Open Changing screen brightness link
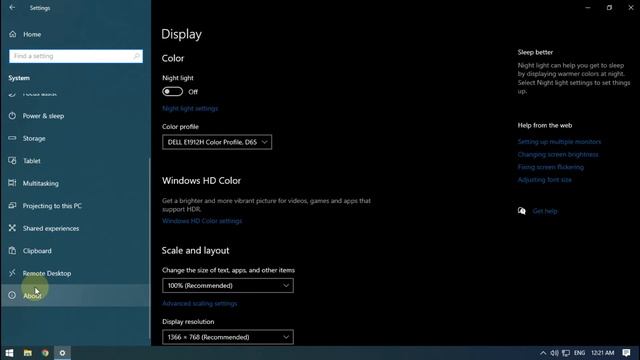The width and height of the screenshot is (640, 360). 558,154
